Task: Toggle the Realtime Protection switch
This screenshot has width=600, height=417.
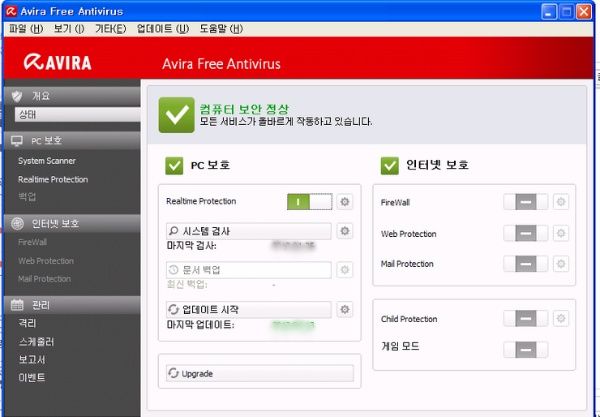Action: 310,202
